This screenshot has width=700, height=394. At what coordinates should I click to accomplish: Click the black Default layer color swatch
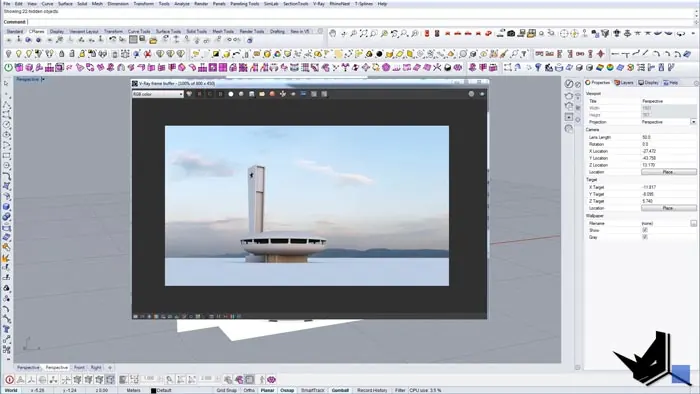click(153, 390)
